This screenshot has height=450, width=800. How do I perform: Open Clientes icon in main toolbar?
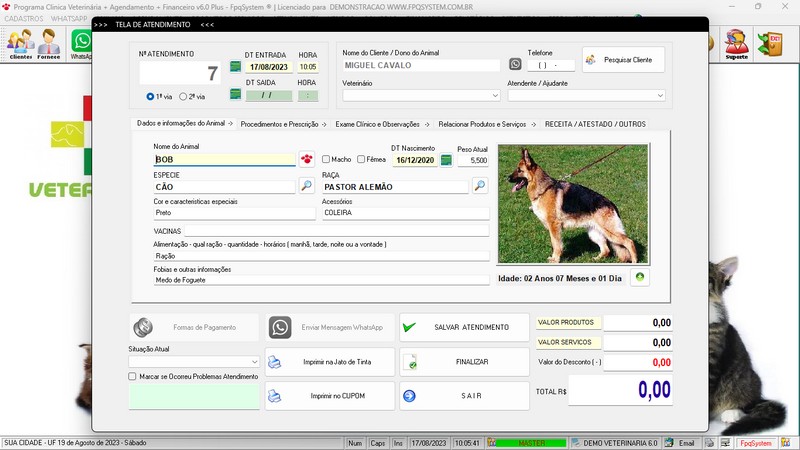[20, 44]
